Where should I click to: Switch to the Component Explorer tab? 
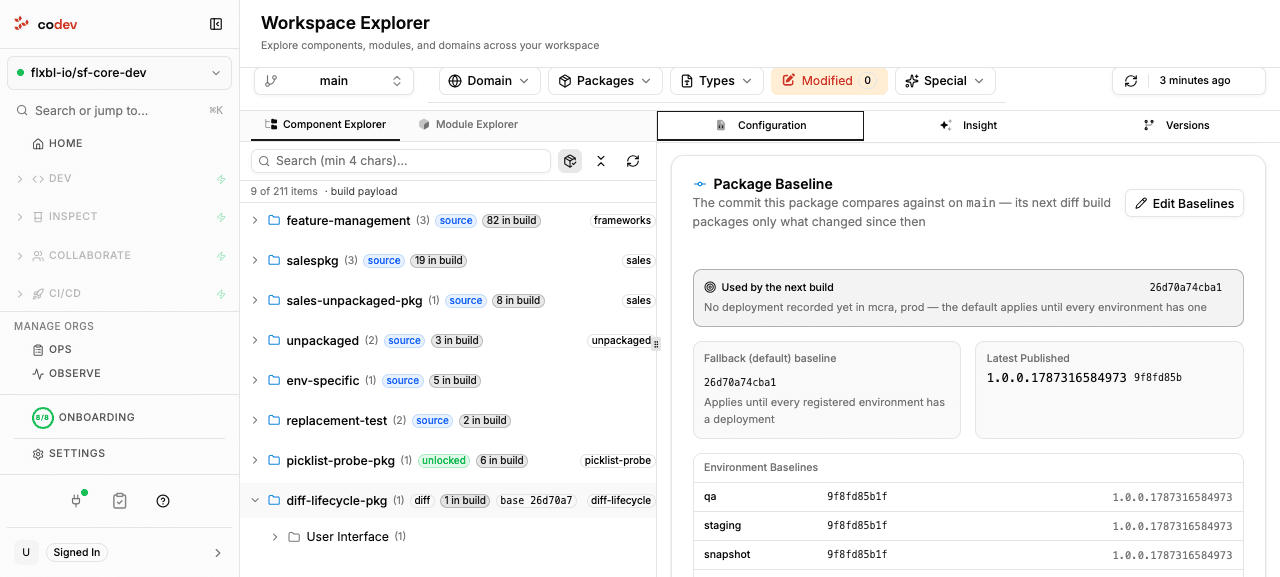(x=325, y=125)
